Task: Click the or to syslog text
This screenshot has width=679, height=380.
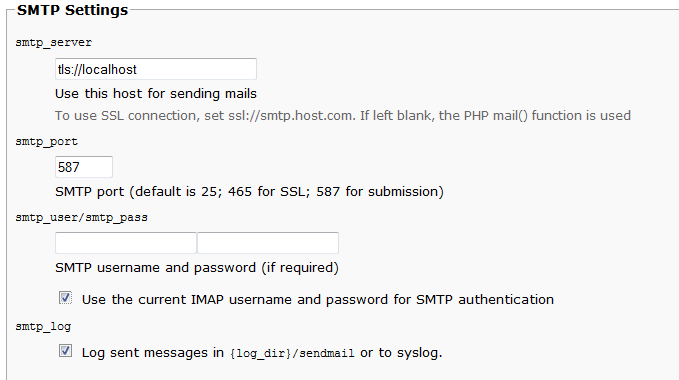Action: click(401, 353)
